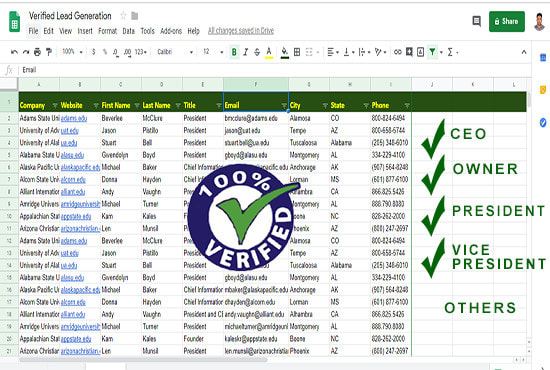Open alasu.edu link in row 5
Viewport: 550px width, 370px height.
[72, 155]
